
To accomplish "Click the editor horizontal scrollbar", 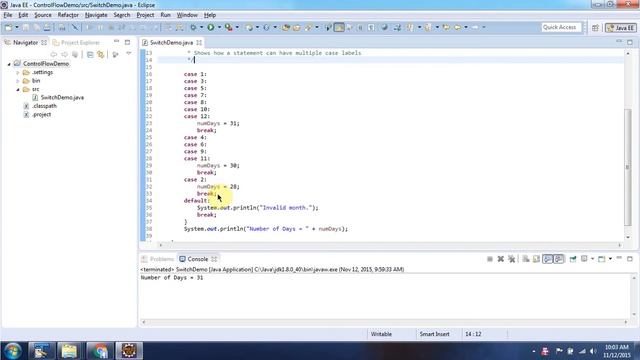I will coord(390,245).
